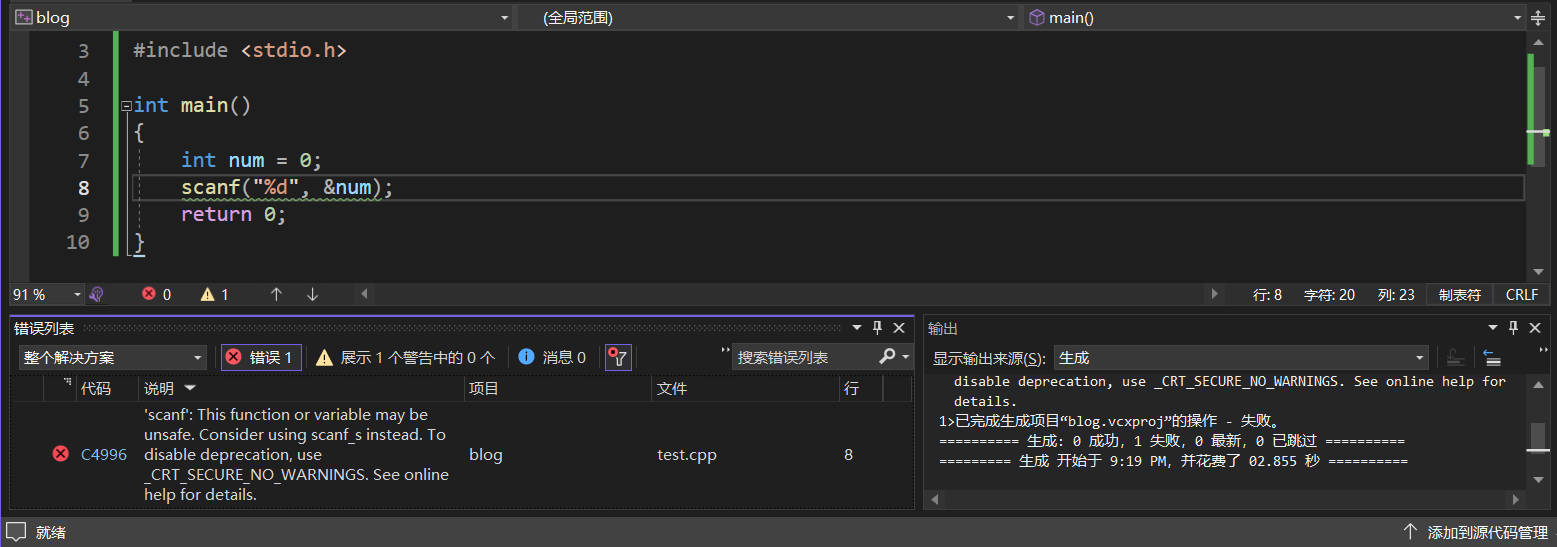Open the search options dropdown arrow beside magnifier
This screenshot has height=547, width=1557.
(906, 357)
